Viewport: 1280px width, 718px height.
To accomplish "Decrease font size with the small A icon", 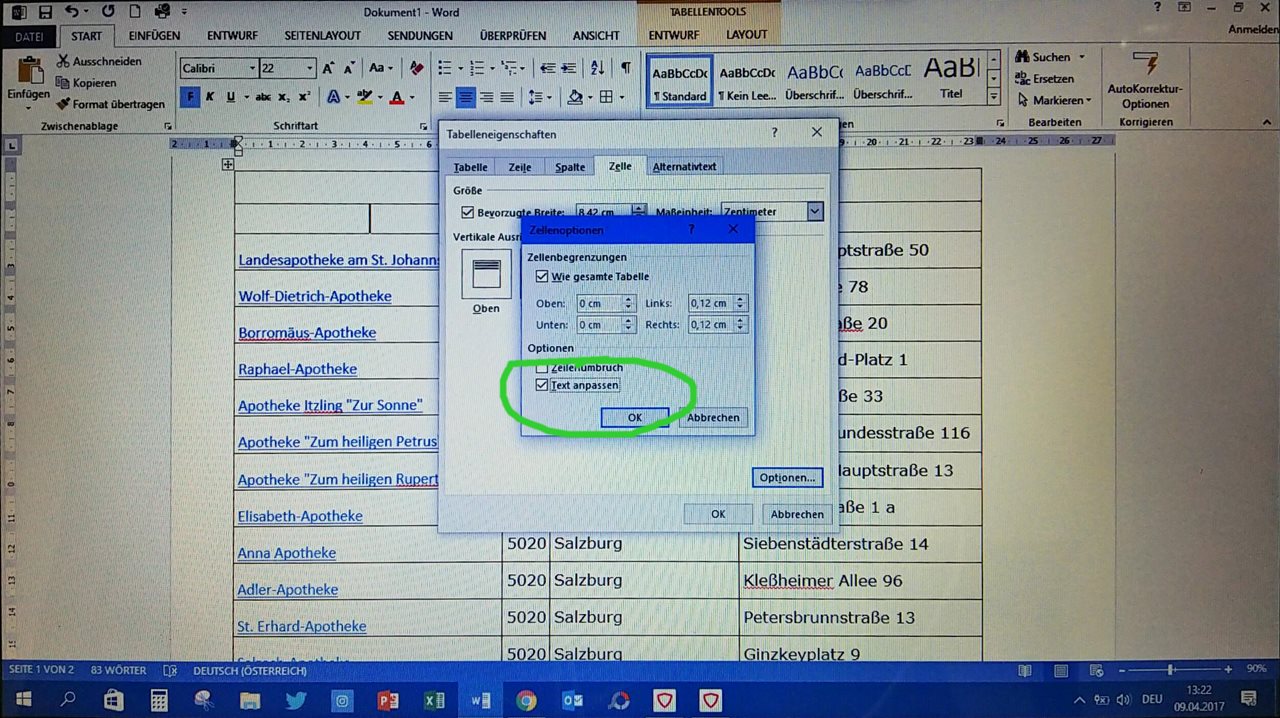I will point(349,68).
